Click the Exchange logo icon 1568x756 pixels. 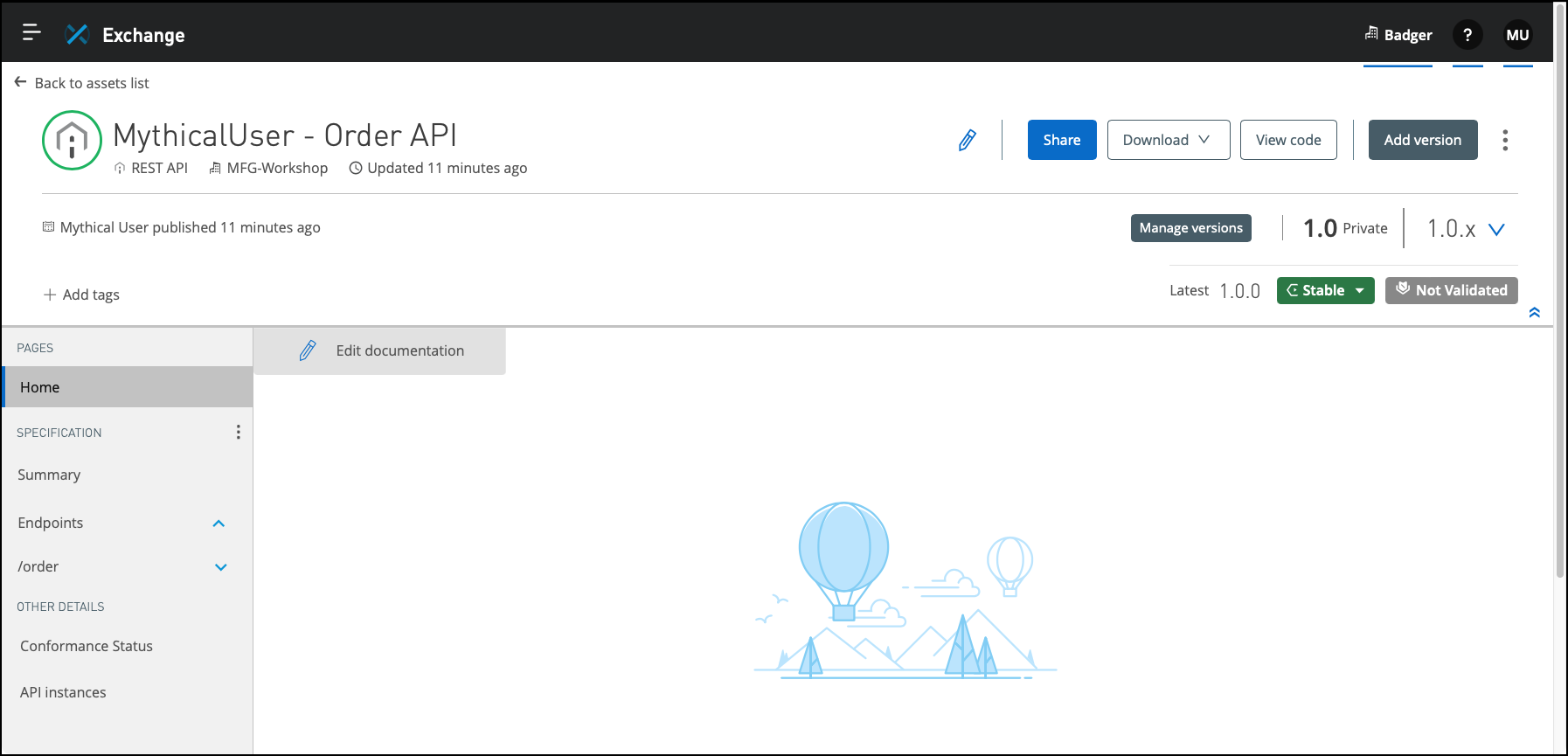[x=77, y=34]
